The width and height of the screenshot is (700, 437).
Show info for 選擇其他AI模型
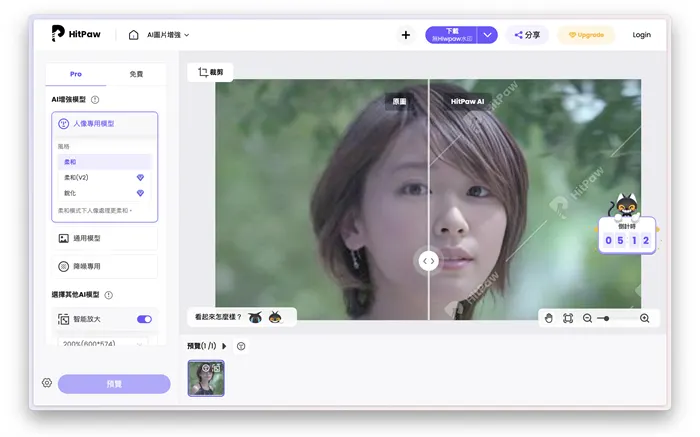[108, 295]
